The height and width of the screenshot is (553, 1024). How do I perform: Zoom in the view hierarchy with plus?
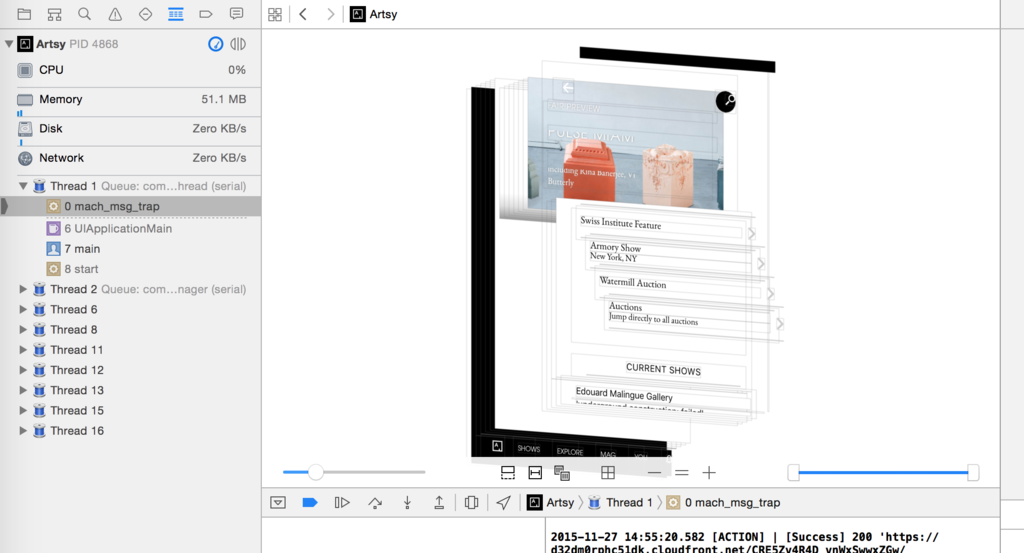tap(709, 473)
